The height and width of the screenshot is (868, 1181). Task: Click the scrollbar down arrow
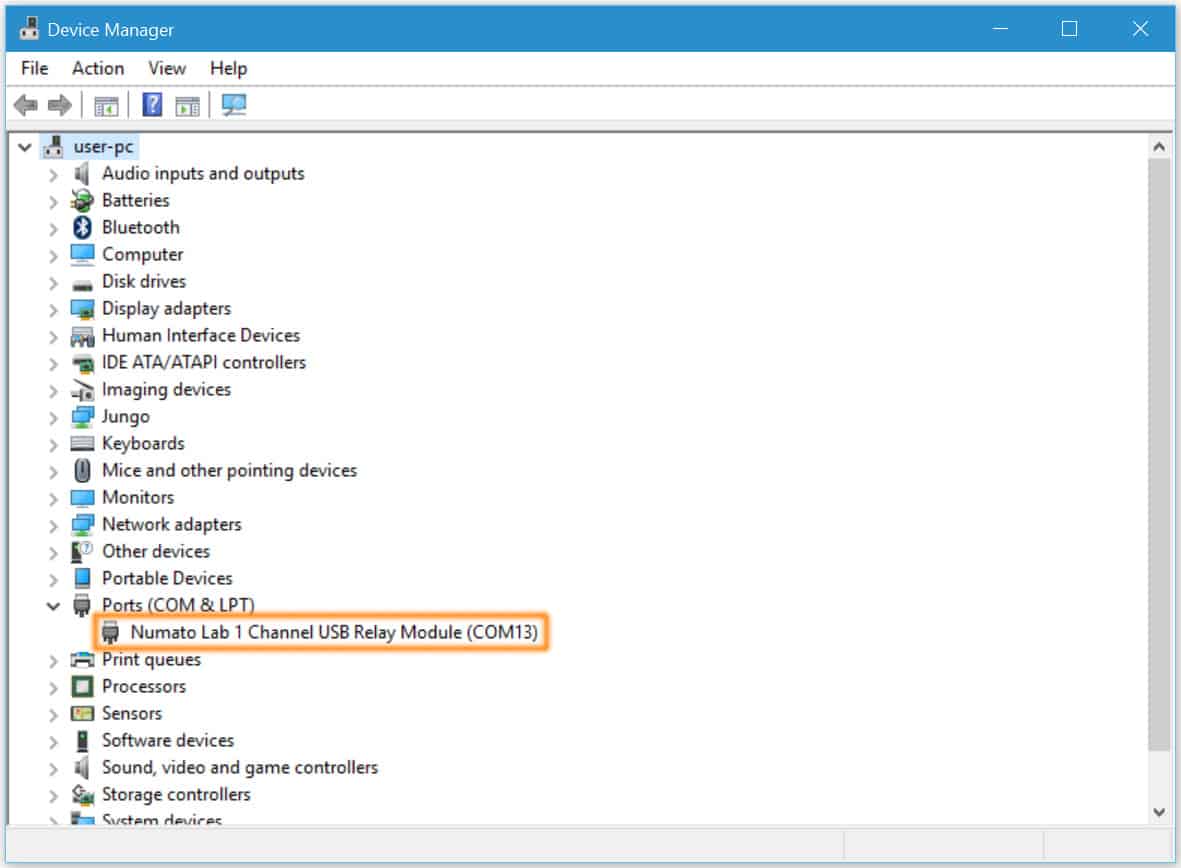(x=1159, y=812)
